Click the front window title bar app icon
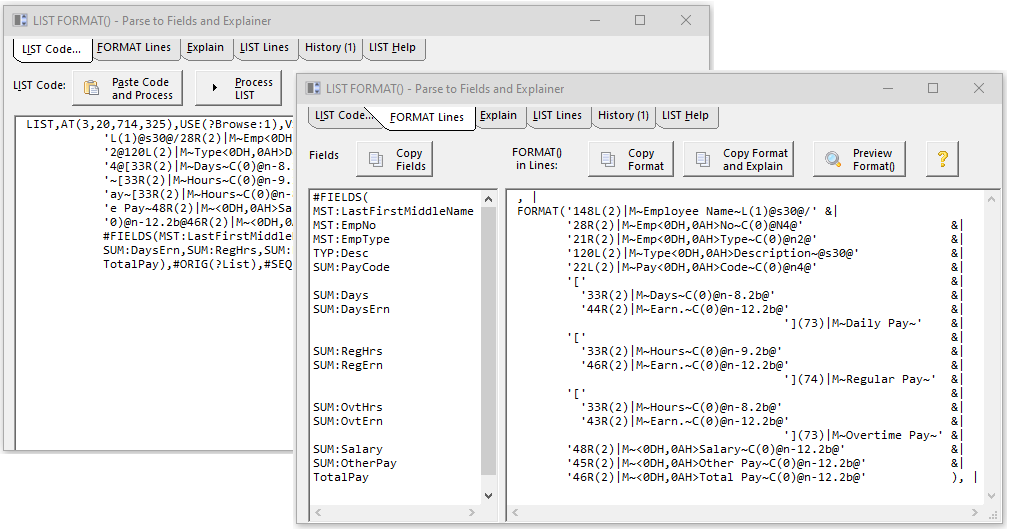Screen dimensions: 1009x530 pyautogui.click(x=314, y=89)
